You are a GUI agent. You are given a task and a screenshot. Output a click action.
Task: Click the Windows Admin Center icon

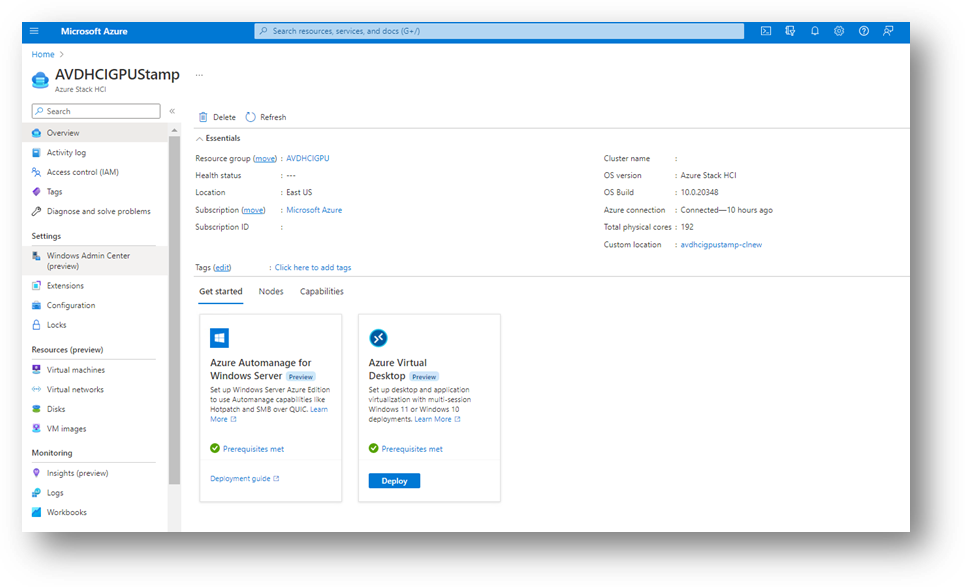(36, 256)
